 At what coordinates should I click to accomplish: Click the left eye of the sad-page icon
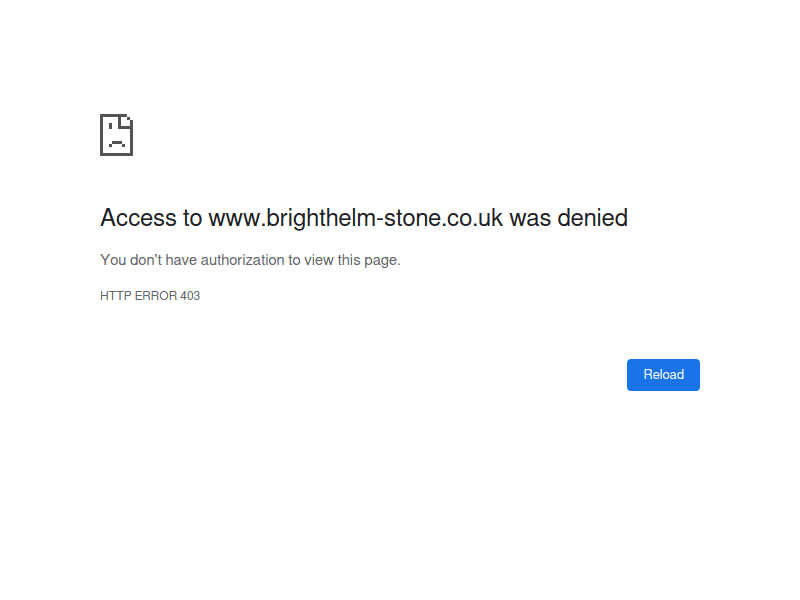pos(110,126)
